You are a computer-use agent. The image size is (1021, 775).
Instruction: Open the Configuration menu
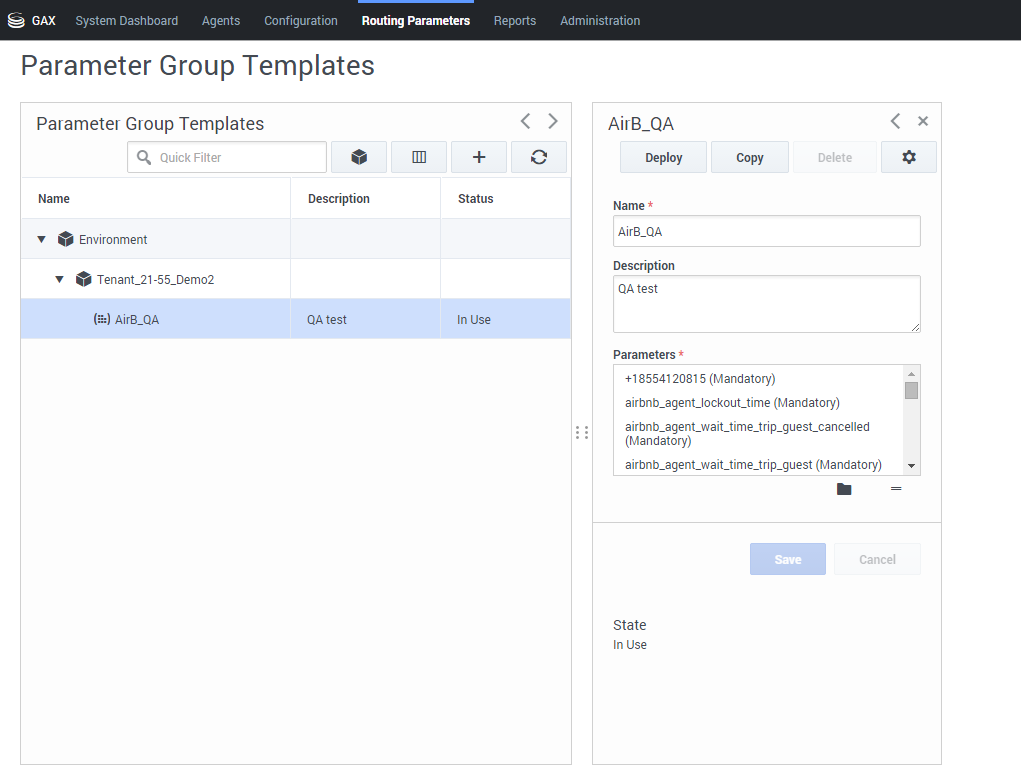tap(301, 20)
